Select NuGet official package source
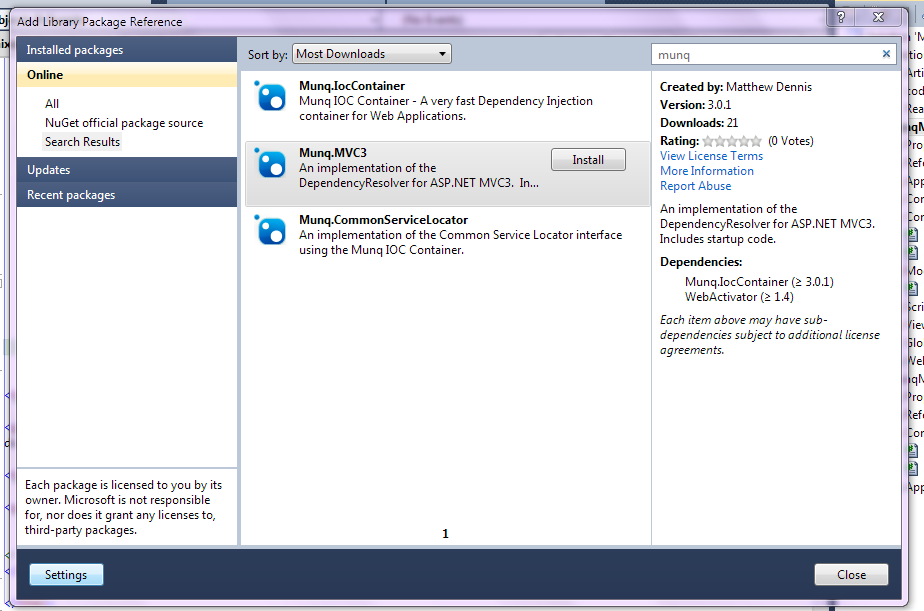 pyautogui.click(x=124, y=123)
